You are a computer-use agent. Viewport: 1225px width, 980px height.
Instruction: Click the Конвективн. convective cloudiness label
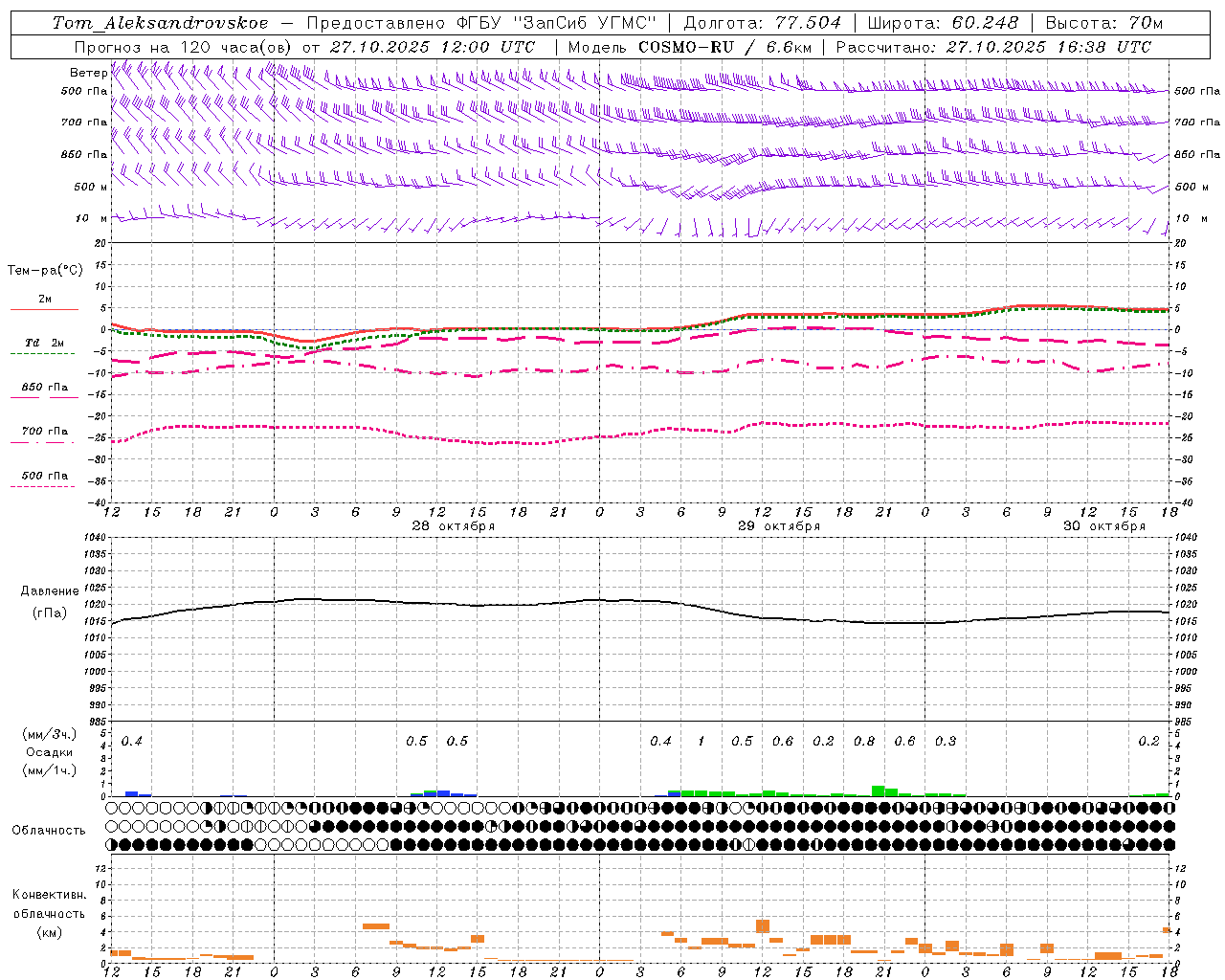coord(49,895)
